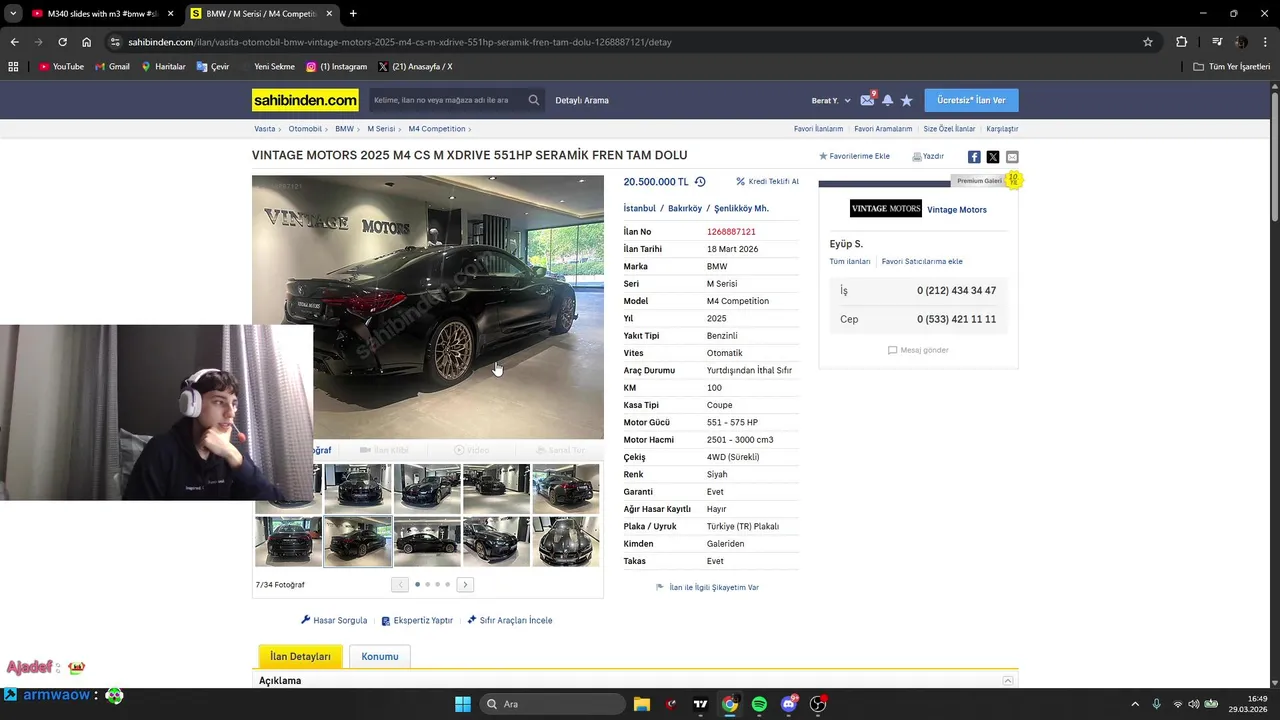Viewport: 1280px width, 720px height.
Task: Open Ekspertiz Yaptır link
Action: [x=417, y=620]
